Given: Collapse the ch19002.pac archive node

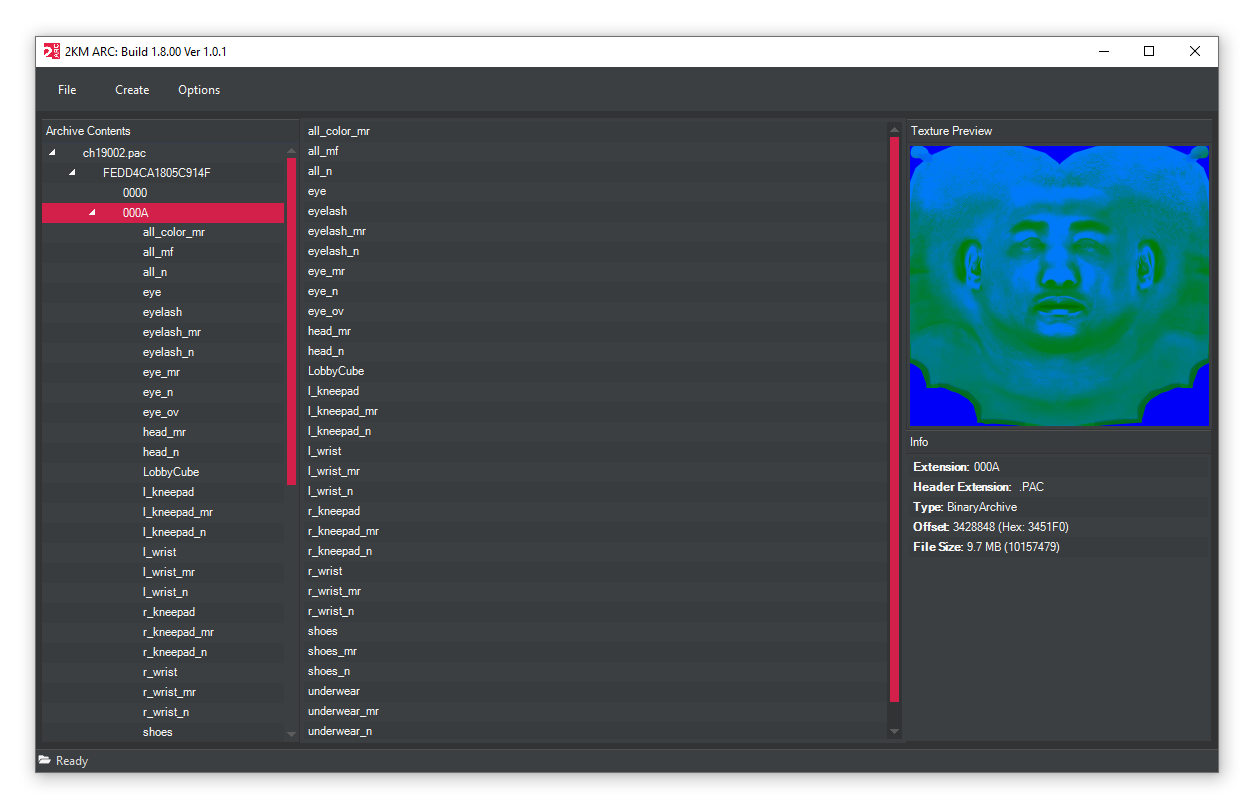Looking at the screenshot, I should pyautogui.click(x=52, y=152).
